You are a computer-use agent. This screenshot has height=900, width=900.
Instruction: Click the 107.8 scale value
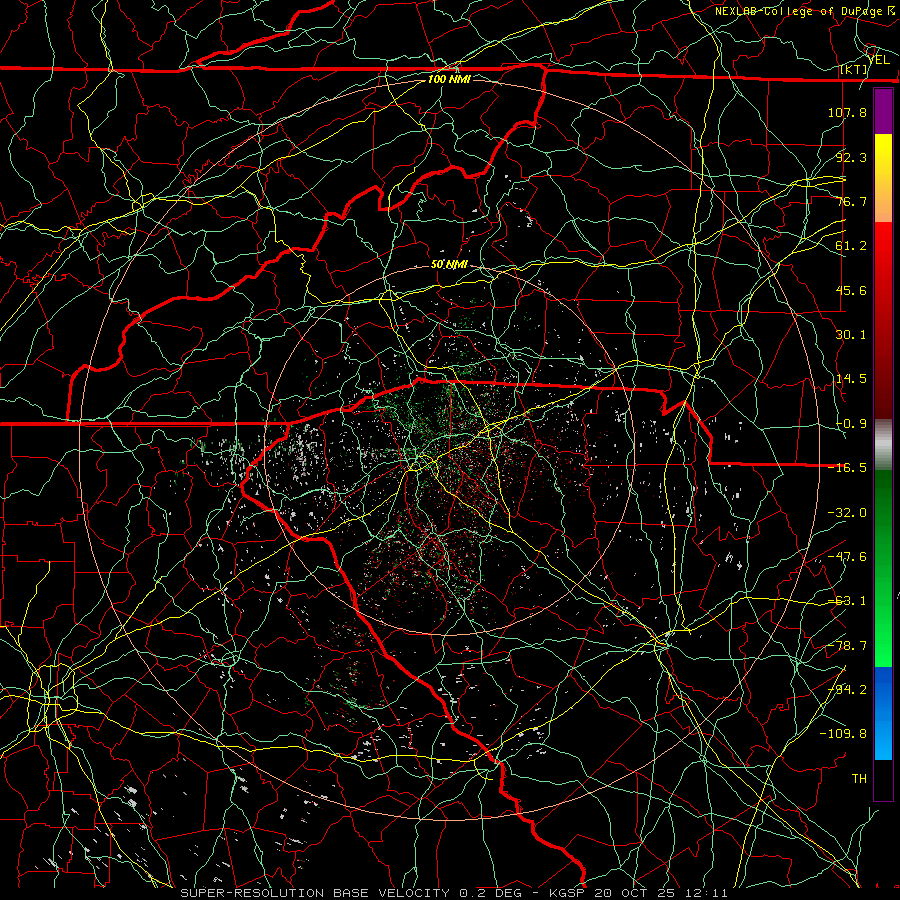click(x=847, y=112)
